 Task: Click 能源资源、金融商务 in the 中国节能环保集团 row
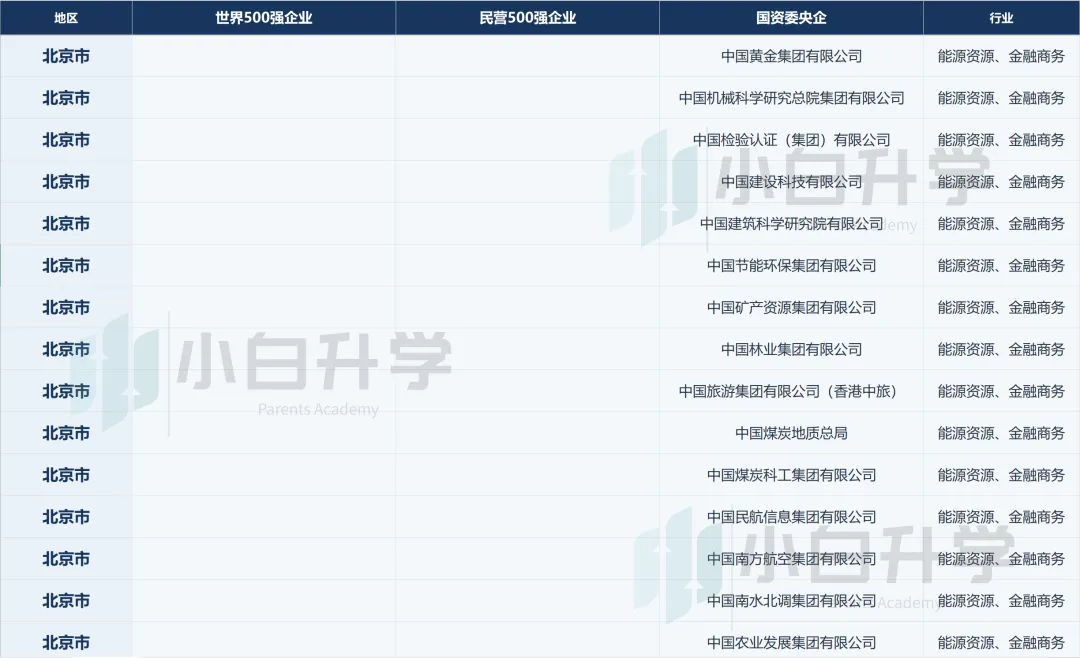[1001, 266]
